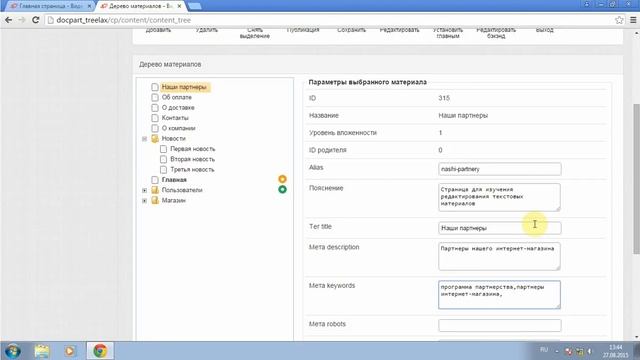Collapse the Новости tree node

(144, 139)
